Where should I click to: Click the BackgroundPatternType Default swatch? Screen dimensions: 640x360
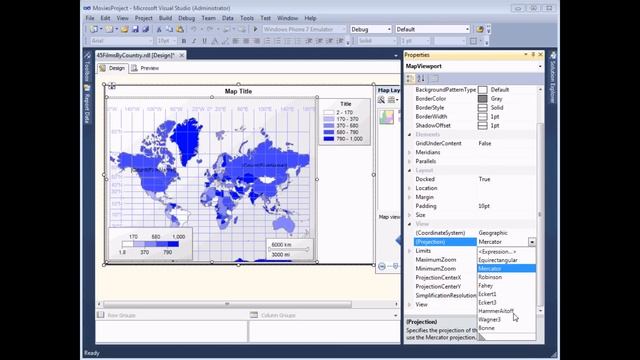pos(482,90)
